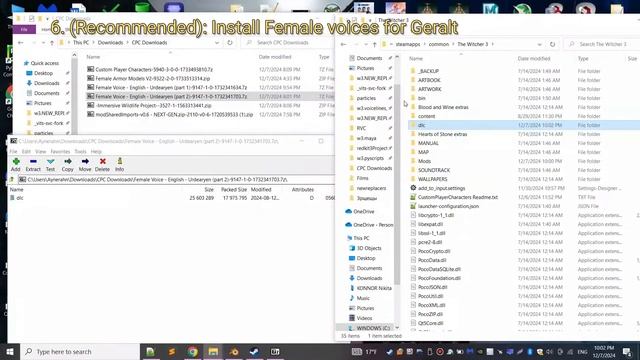The width and height of the screenshot is (640, 360).
Task: Open 3D Objects in Witcher 3 window sidebar
Action: [369, 248]
